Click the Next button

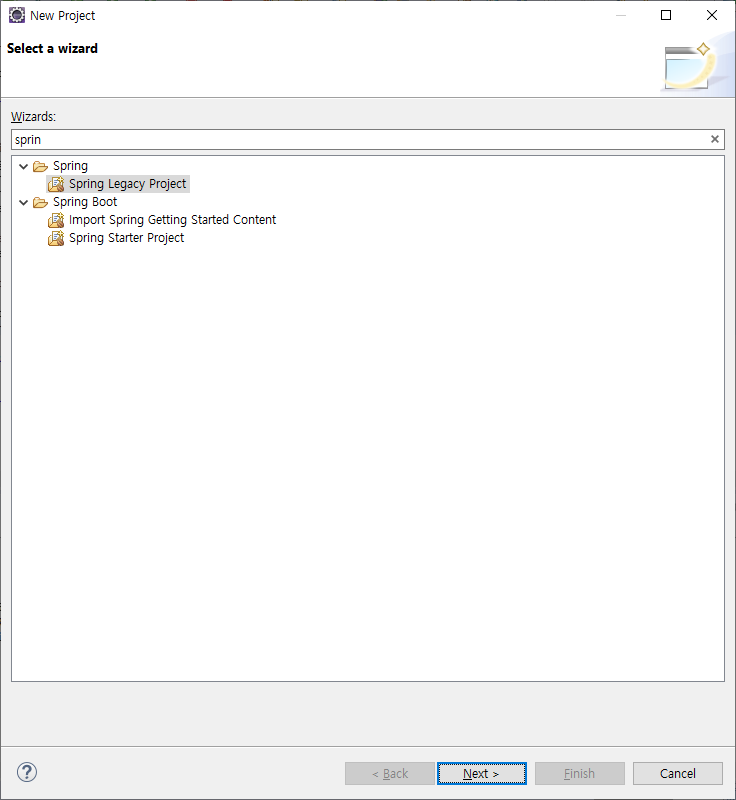click(x=481, y=773)
